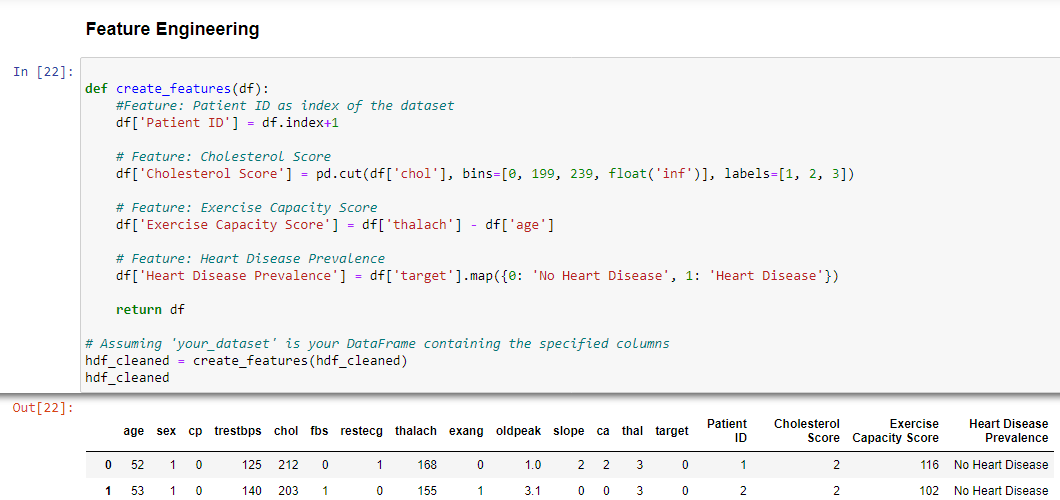
Task: Place cursor on 'def create_features(df):' line
Action: point(178,89)
